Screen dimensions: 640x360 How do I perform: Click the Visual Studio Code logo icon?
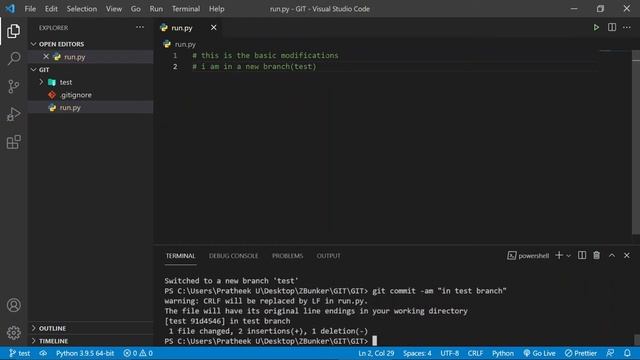click(x=10, y=9)
